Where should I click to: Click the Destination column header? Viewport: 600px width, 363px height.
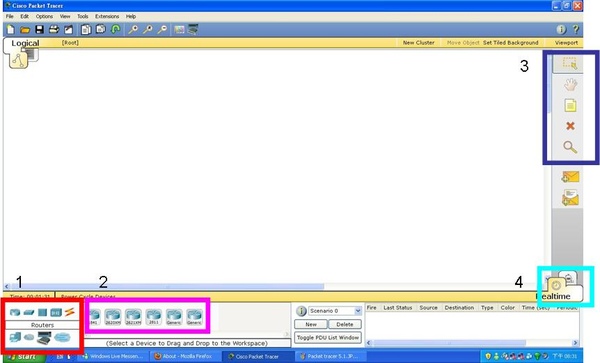tap(459, 308)
